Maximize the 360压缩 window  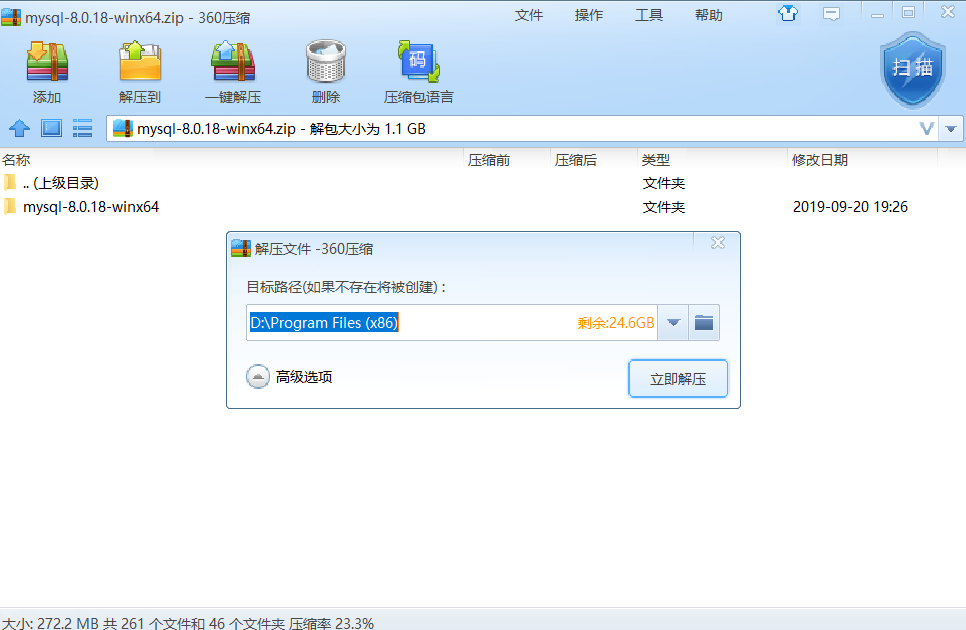point(908,12)
